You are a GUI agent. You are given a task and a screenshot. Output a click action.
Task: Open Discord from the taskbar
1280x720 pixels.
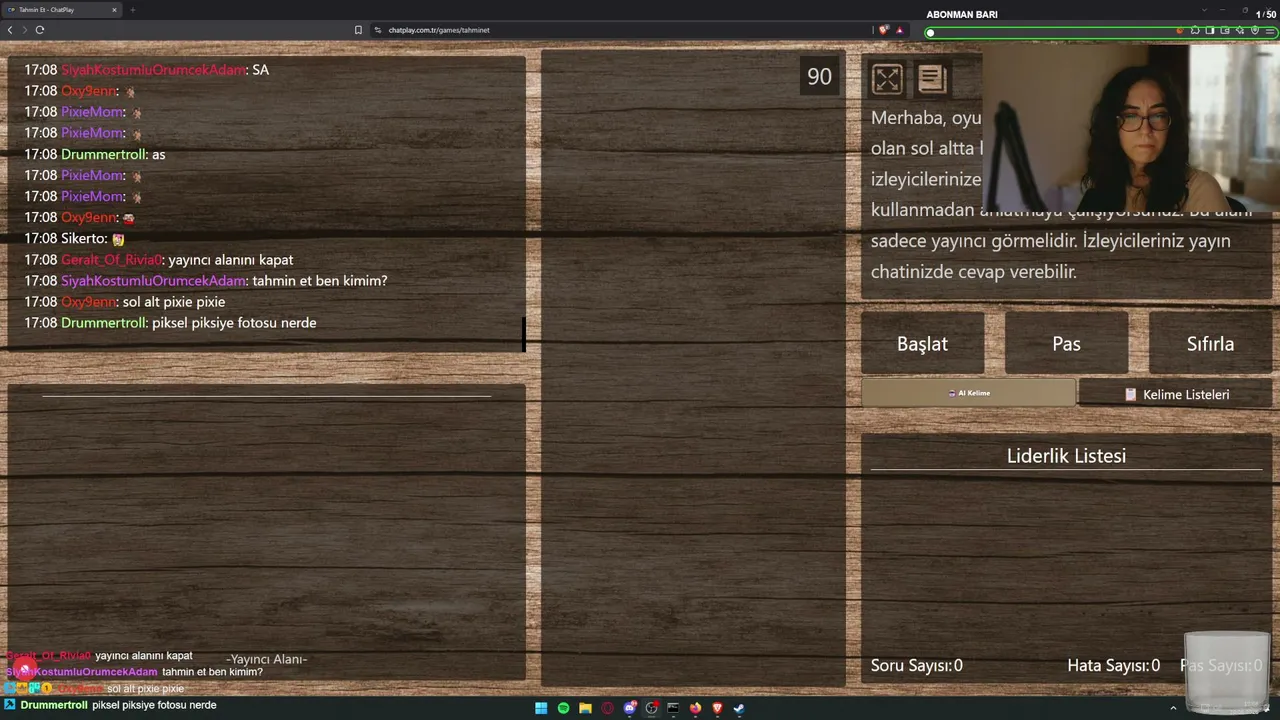[x=630, y=708]
